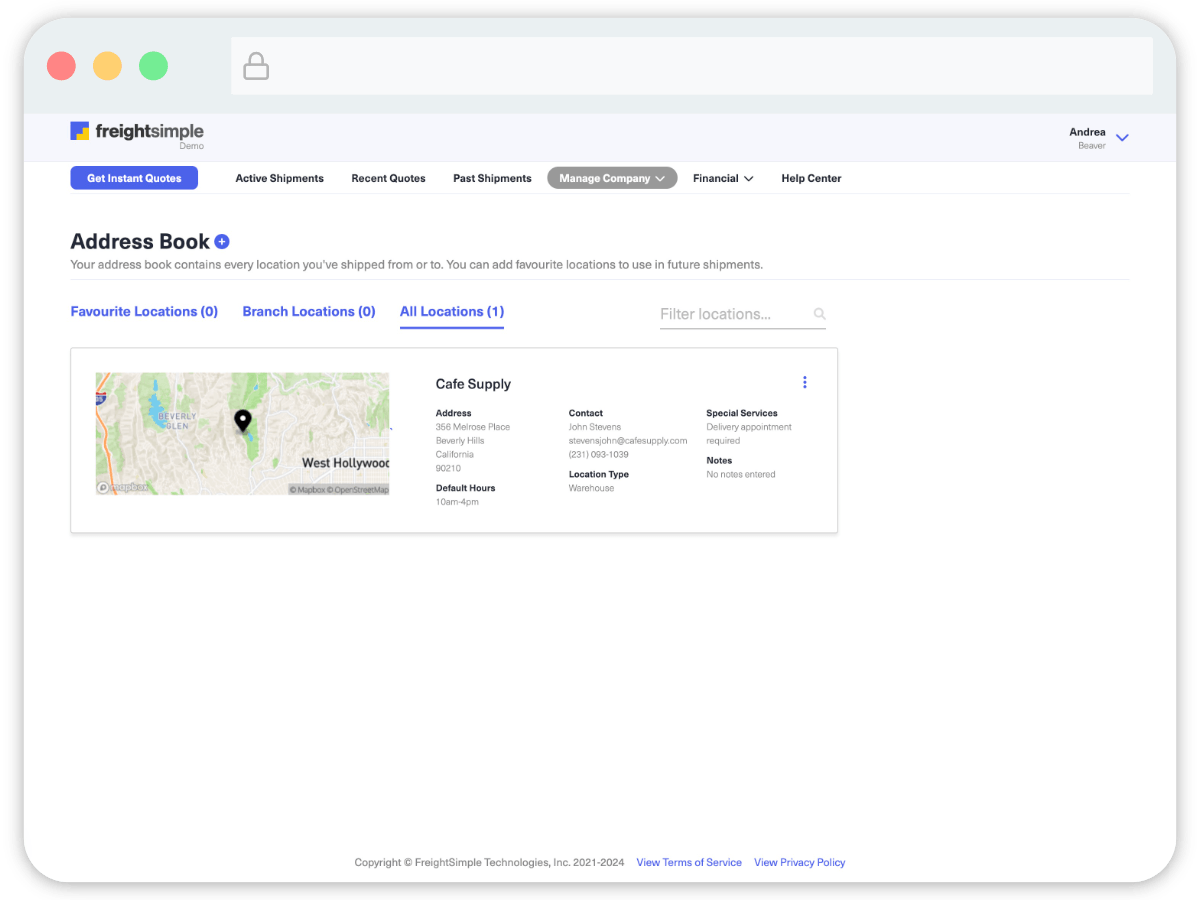1200x900 pixels.
Task: Expand the Andrea user account dropdown
Action: tap(1121, 138)
